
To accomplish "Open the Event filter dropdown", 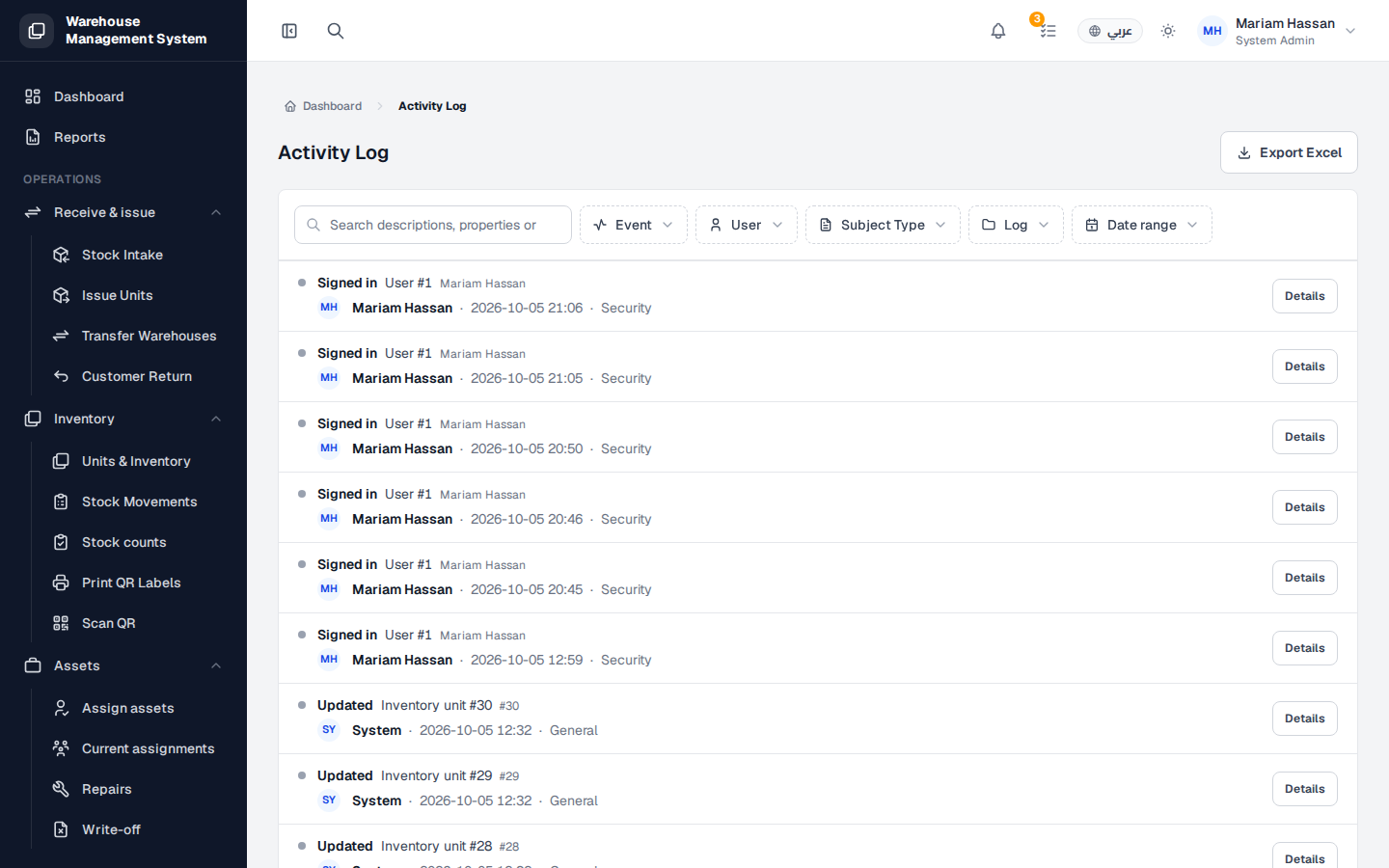I will coord(634,225).
